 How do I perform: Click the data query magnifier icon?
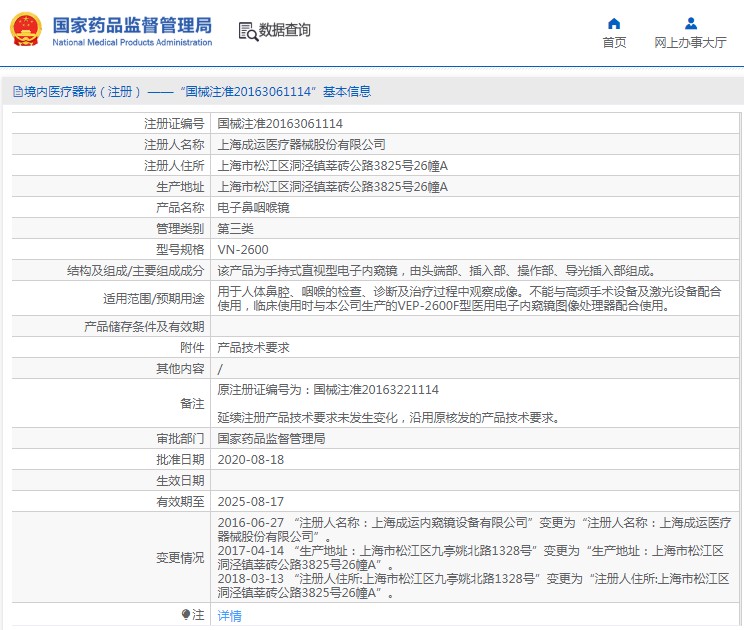(x=248, y=31)
